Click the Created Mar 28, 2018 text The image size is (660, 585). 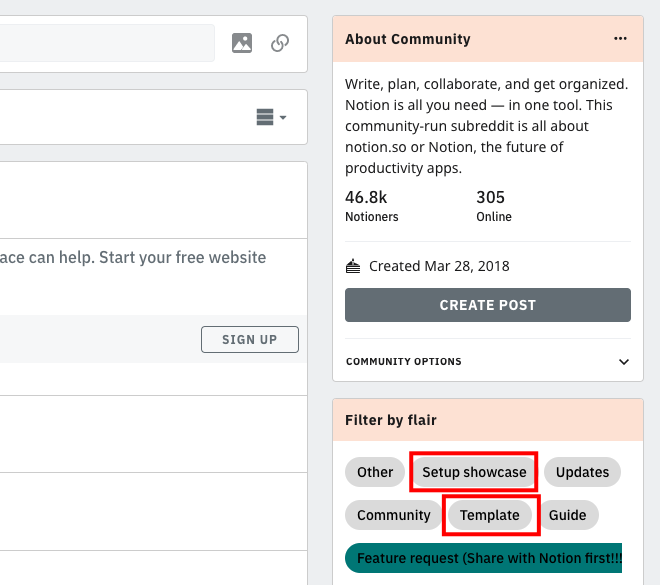click(439, 266)
